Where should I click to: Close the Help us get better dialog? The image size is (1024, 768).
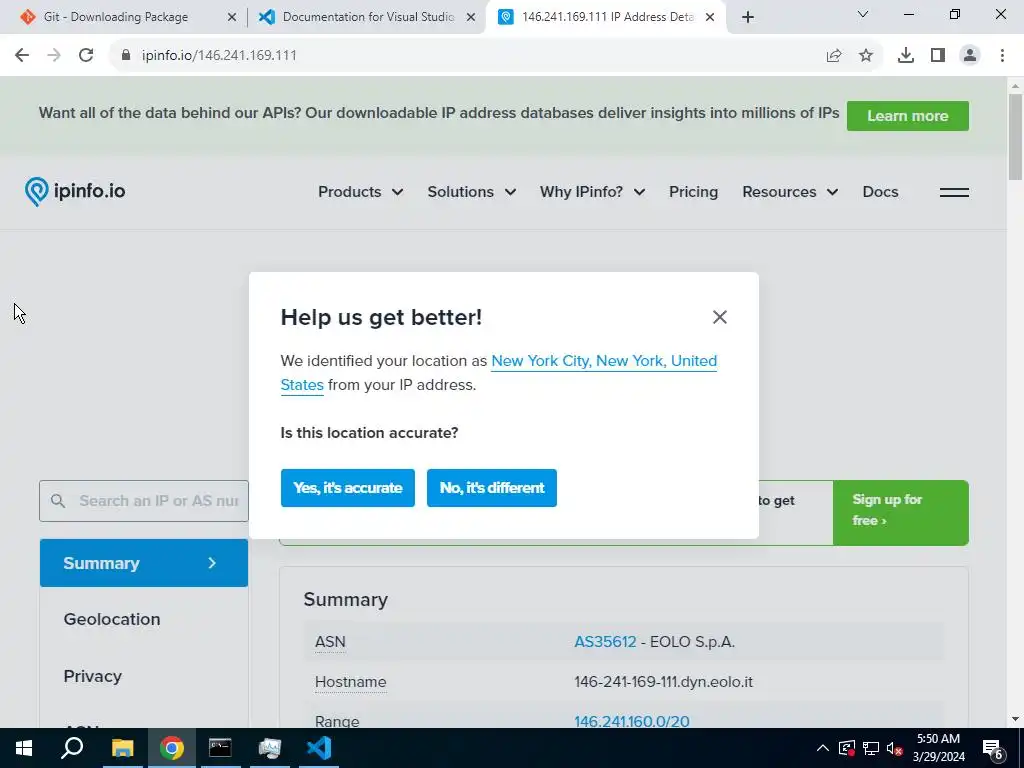[720, 317]
